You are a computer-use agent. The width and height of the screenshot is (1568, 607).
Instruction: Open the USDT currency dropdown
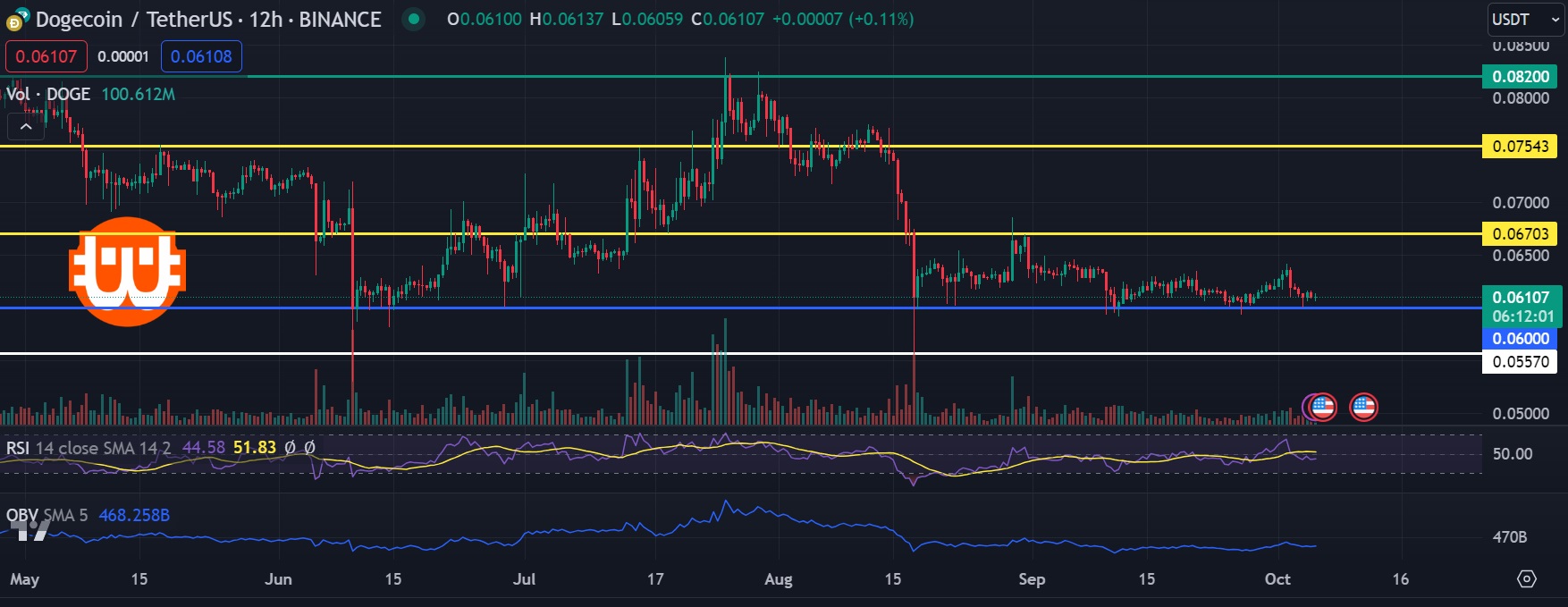pos(1525,19)
